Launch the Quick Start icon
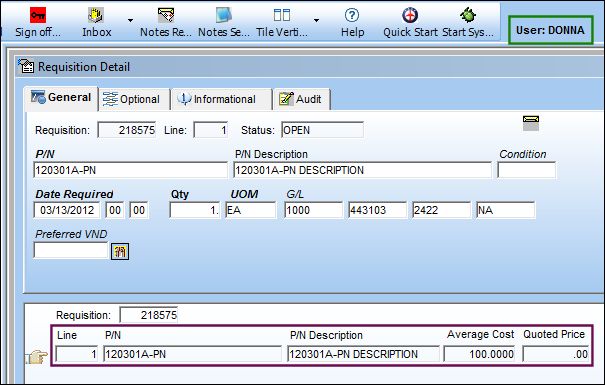605x385 pixels. tap(410, 15)
